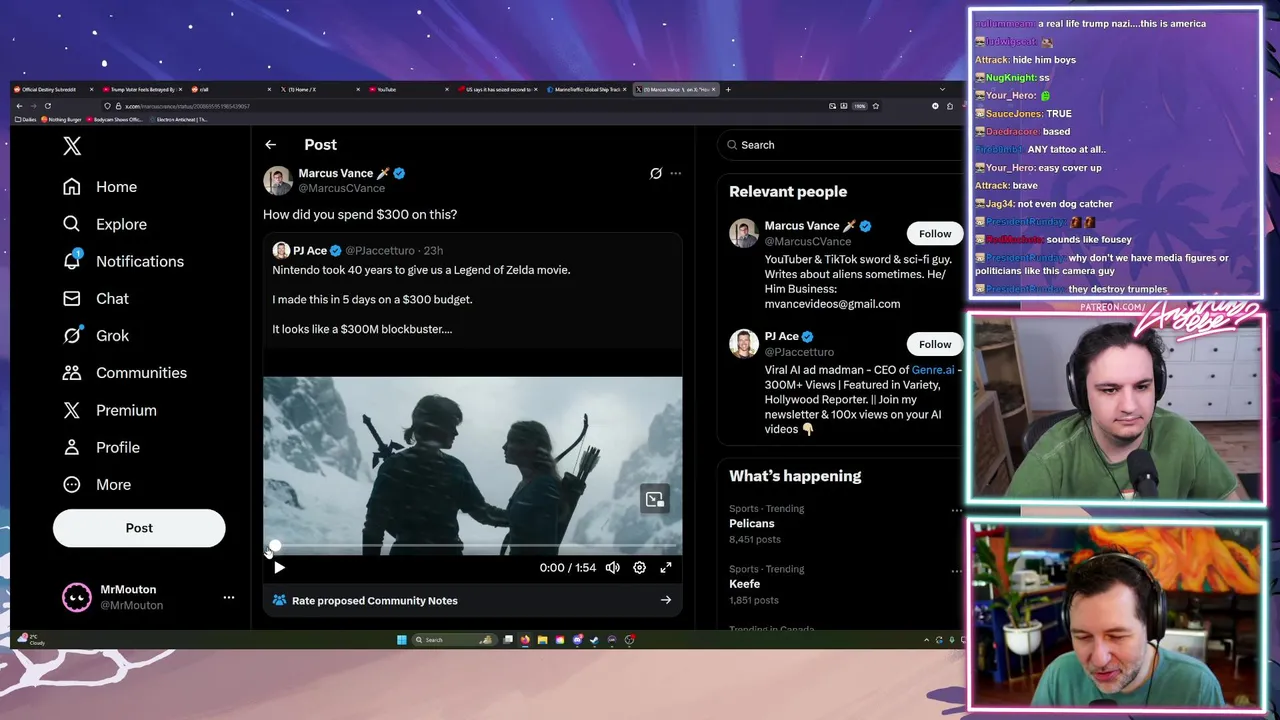
Task: Open video settings gear
Action: point(639,567)
